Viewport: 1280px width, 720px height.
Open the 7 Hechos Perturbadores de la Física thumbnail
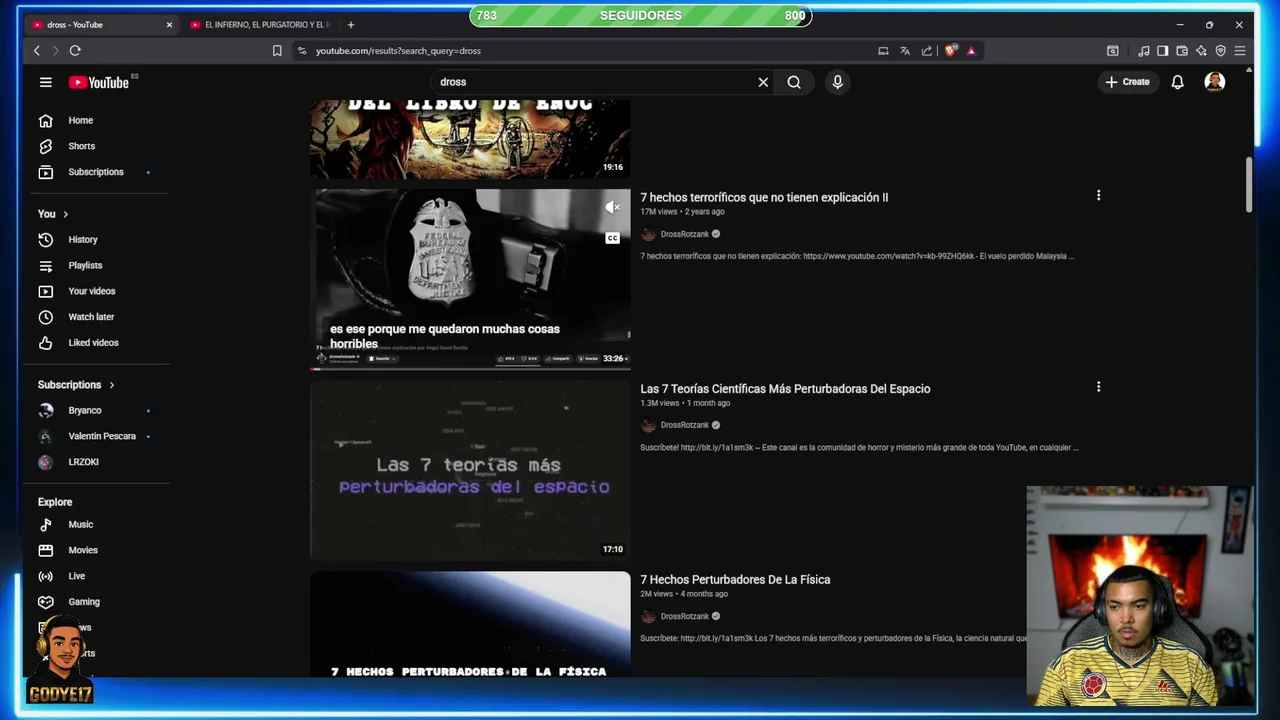click(x=470, y=625)
